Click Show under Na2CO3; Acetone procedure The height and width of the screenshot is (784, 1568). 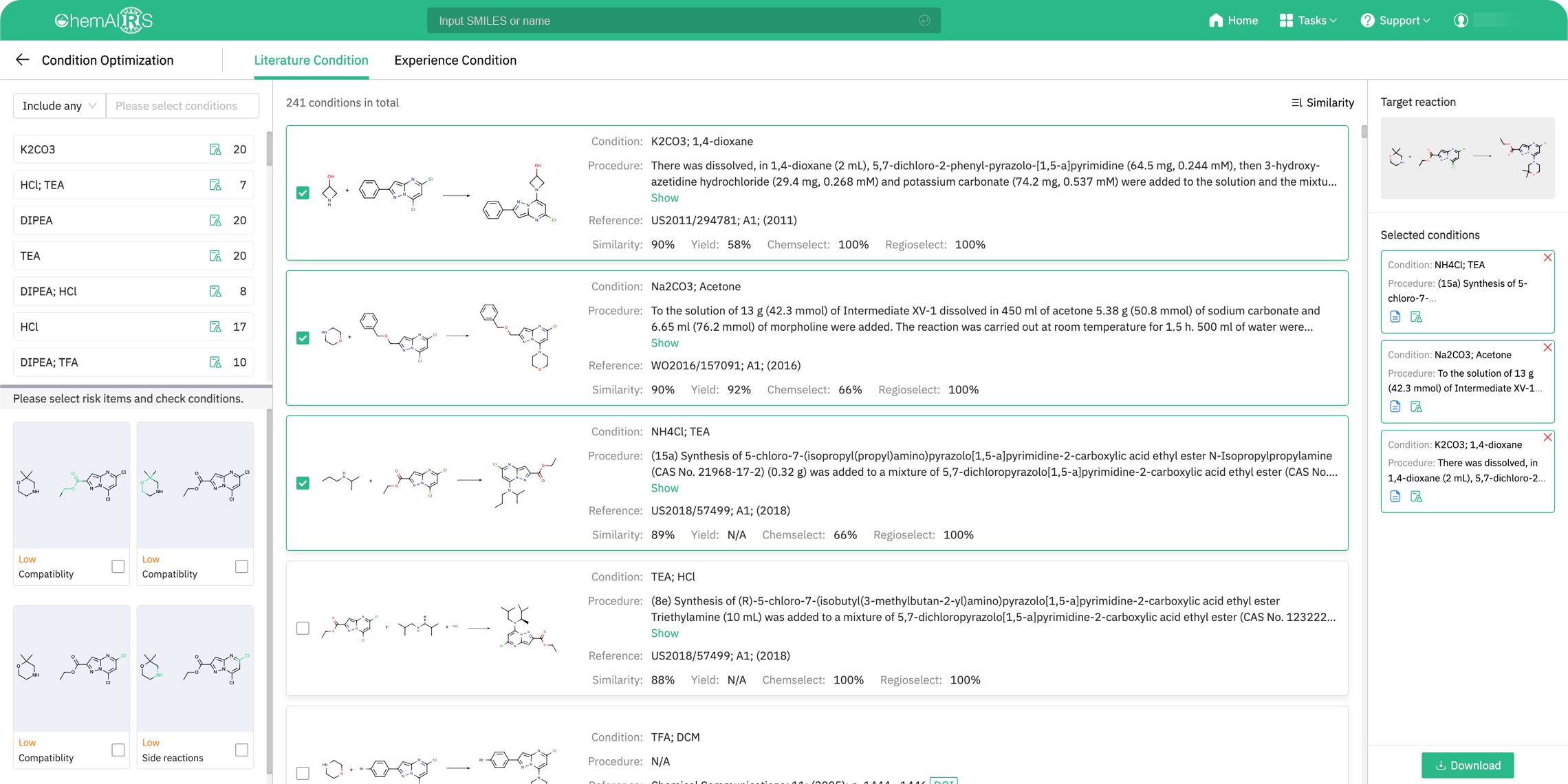coord(664,343)
